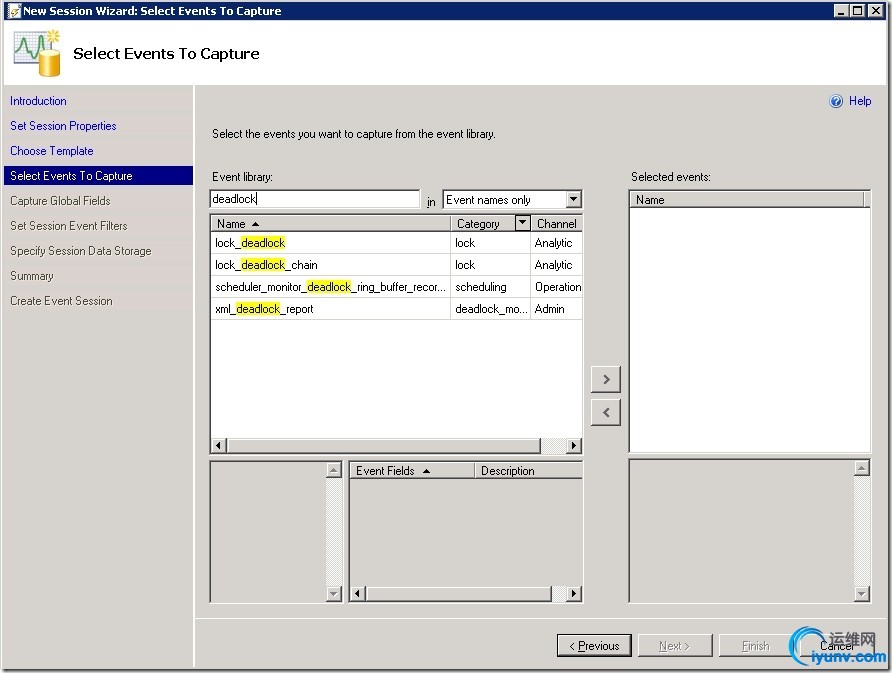Open Set Session Properties page
Viewport: 892px width, 673px height.
63,126
